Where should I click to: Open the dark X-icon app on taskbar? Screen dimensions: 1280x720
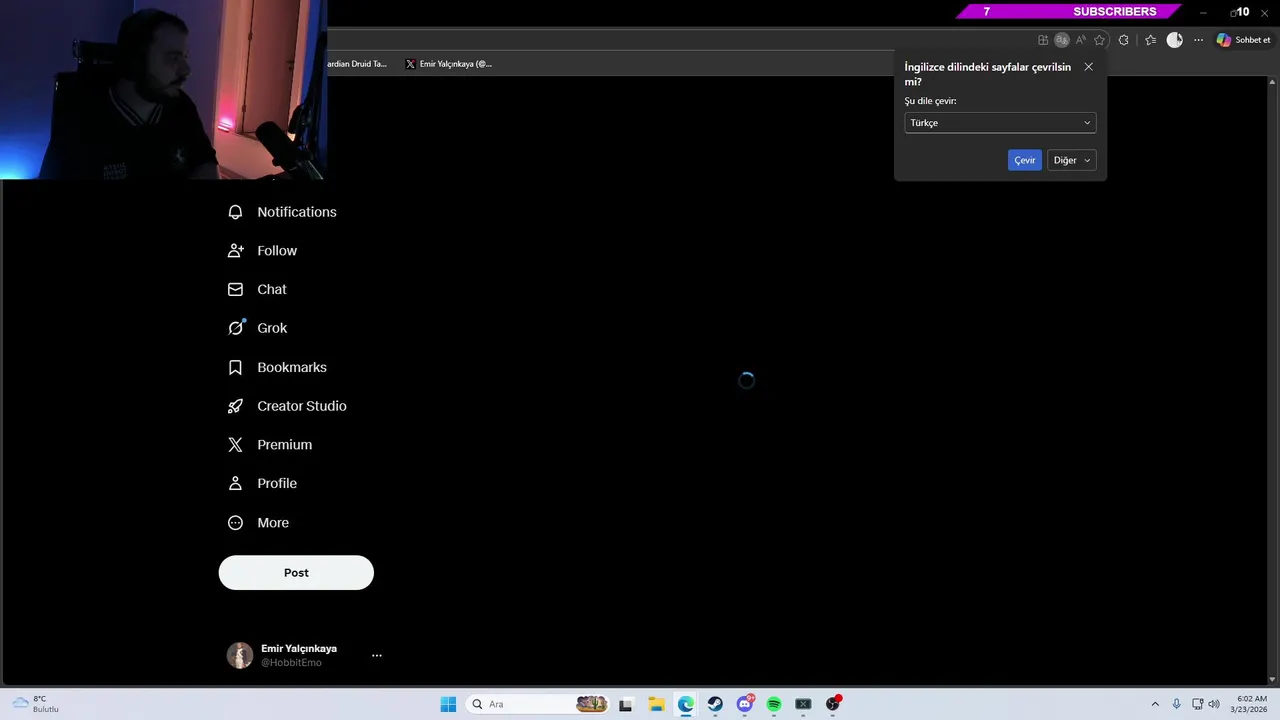[x=803, y=704]
